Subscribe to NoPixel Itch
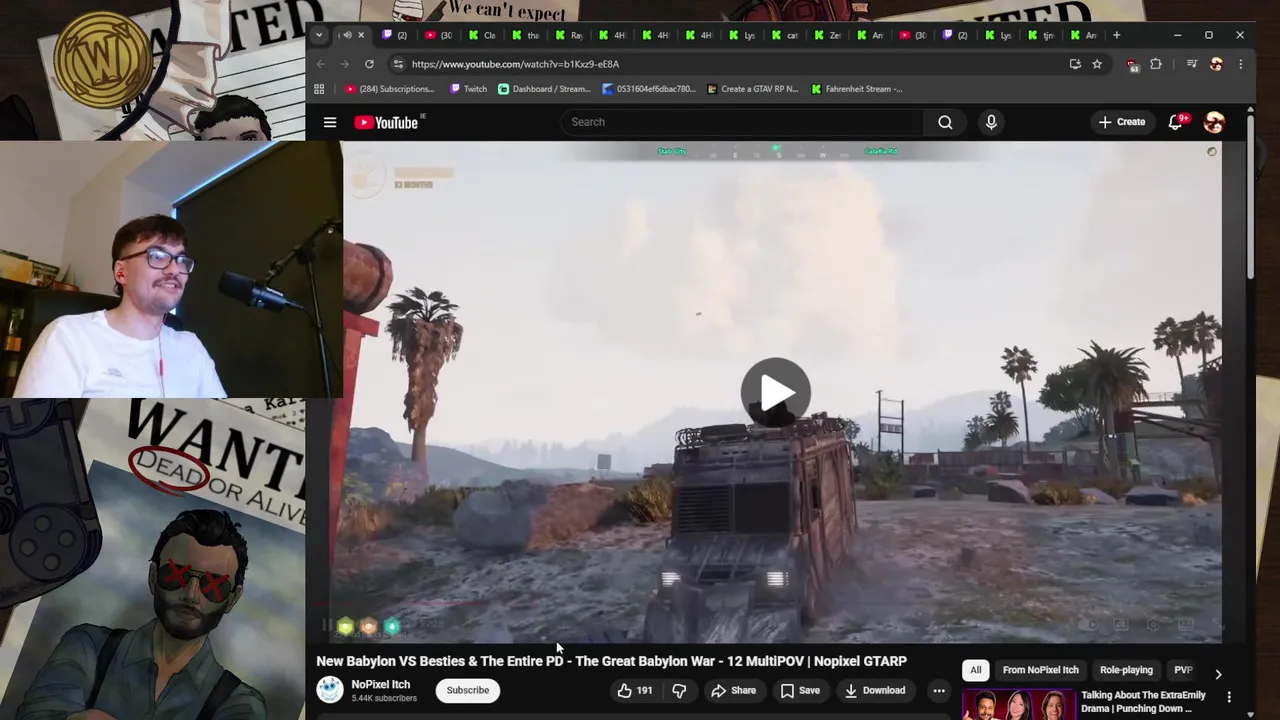The width and height of the screenshot is (1280, 720). (x=467, y=690)
